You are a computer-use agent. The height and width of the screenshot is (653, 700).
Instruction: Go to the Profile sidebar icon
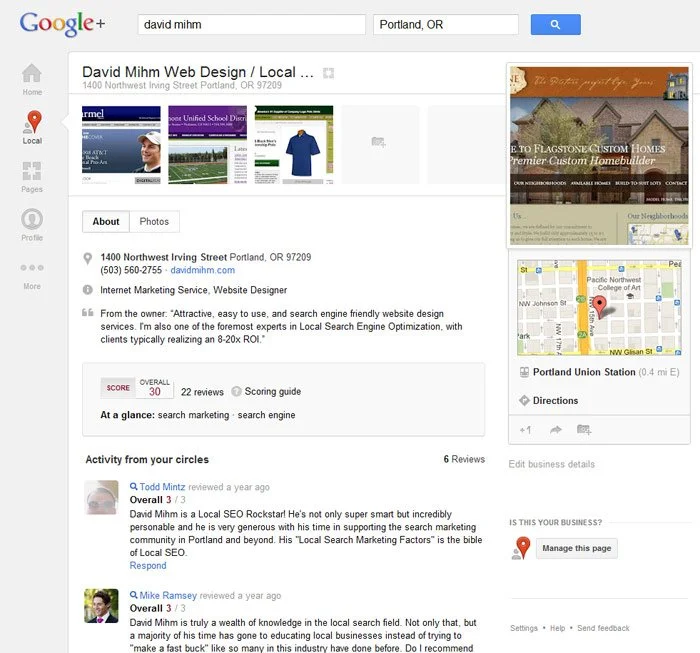pyautogui.click(x=32, y=219)
